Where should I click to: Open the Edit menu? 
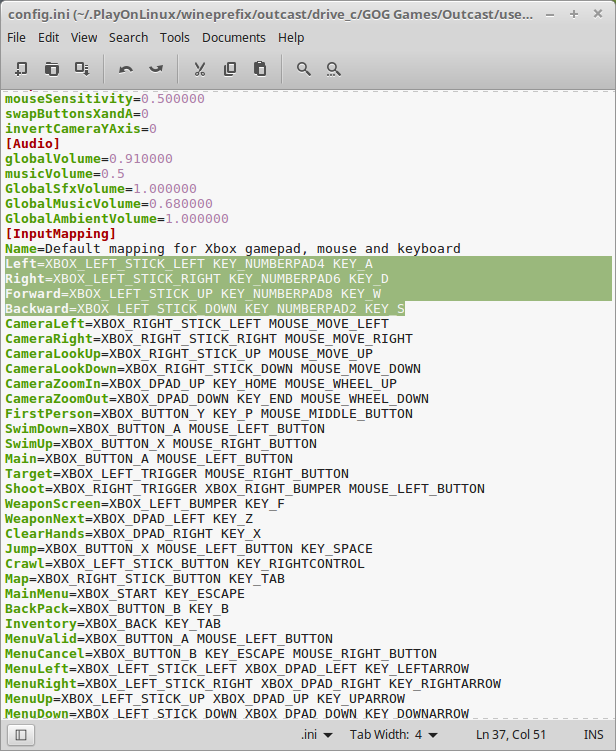pyautogui.click(x=48, y=37)
